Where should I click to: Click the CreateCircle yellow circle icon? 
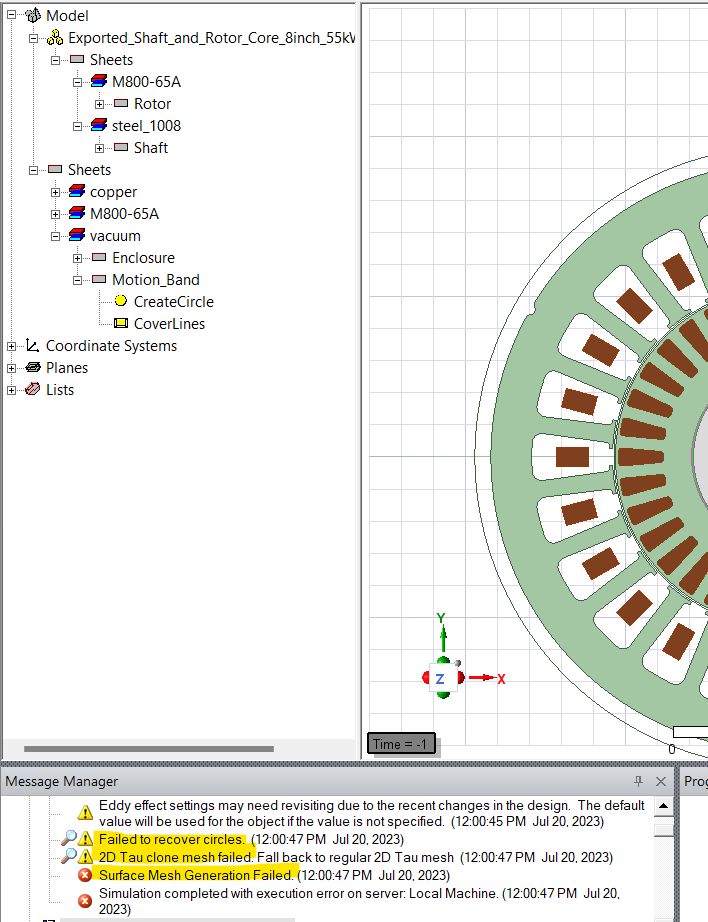(121, 301)
